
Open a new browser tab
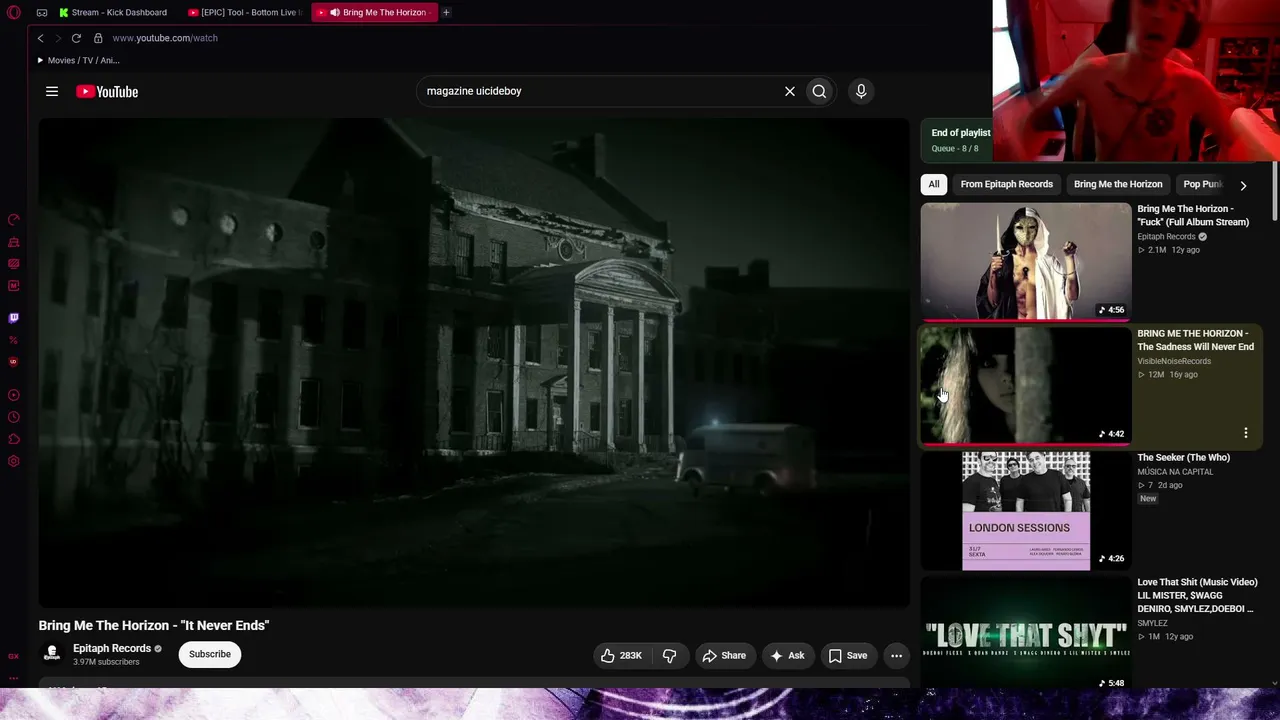point(446,12)
